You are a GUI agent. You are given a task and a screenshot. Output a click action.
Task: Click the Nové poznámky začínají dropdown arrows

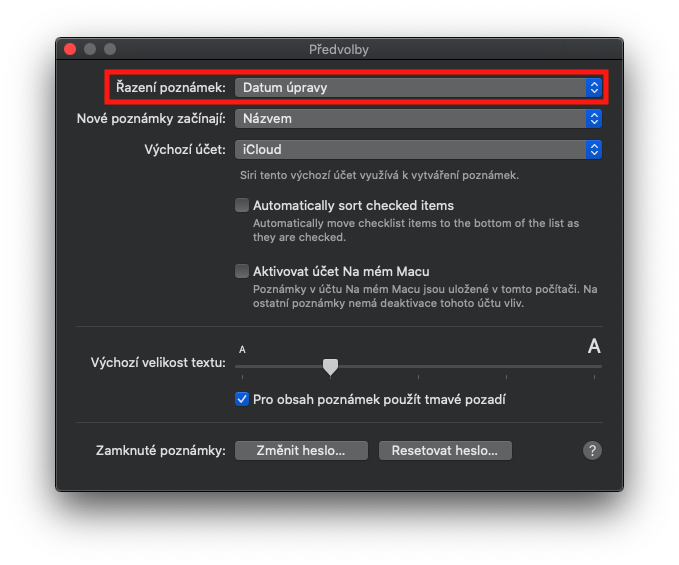pos(594,119)
